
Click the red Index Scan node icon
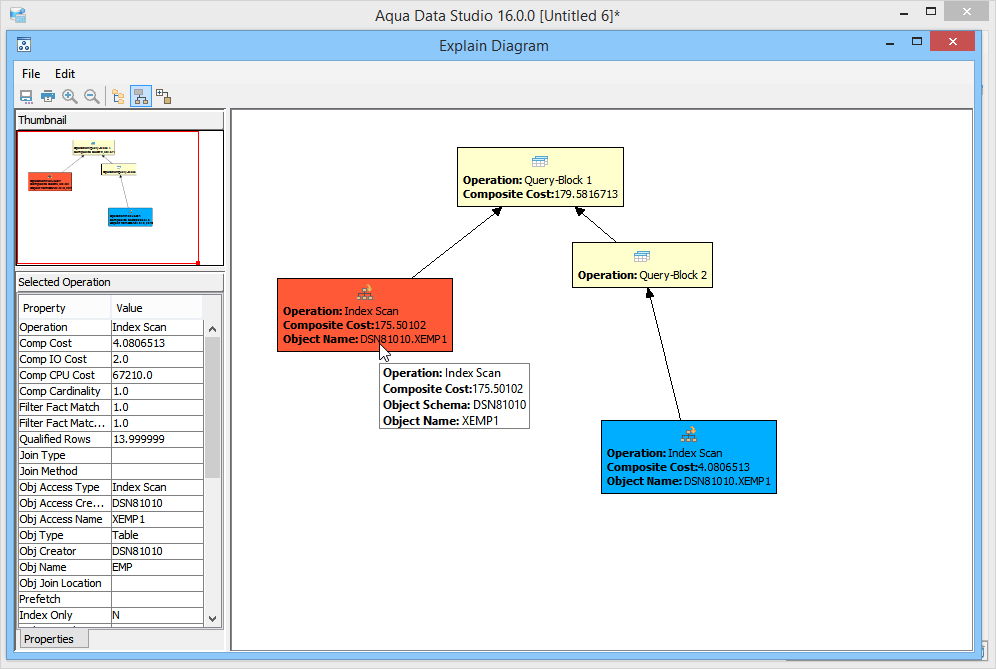tap(365, 292)
